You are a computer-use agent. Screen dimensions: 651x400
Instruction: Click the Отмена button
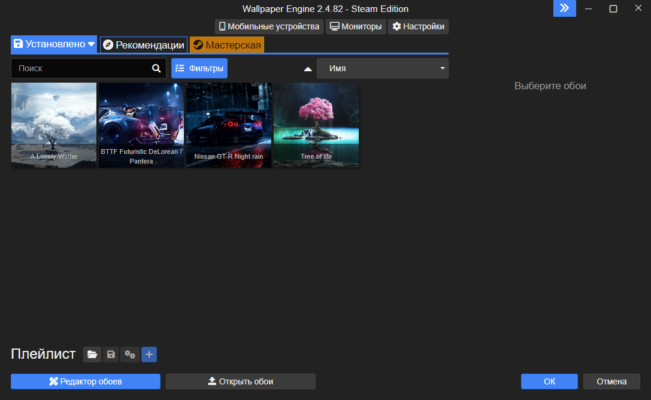[612, 381]
